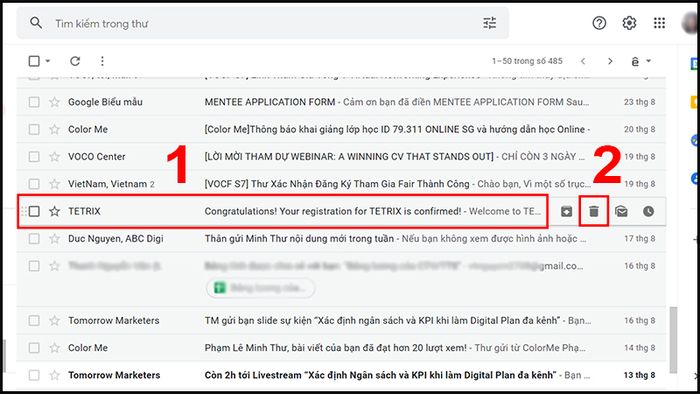The width and height of the screenshot is (700, 394).
Task: Expand the select-all dropdown arrow
Action: [x=47, y=61]
